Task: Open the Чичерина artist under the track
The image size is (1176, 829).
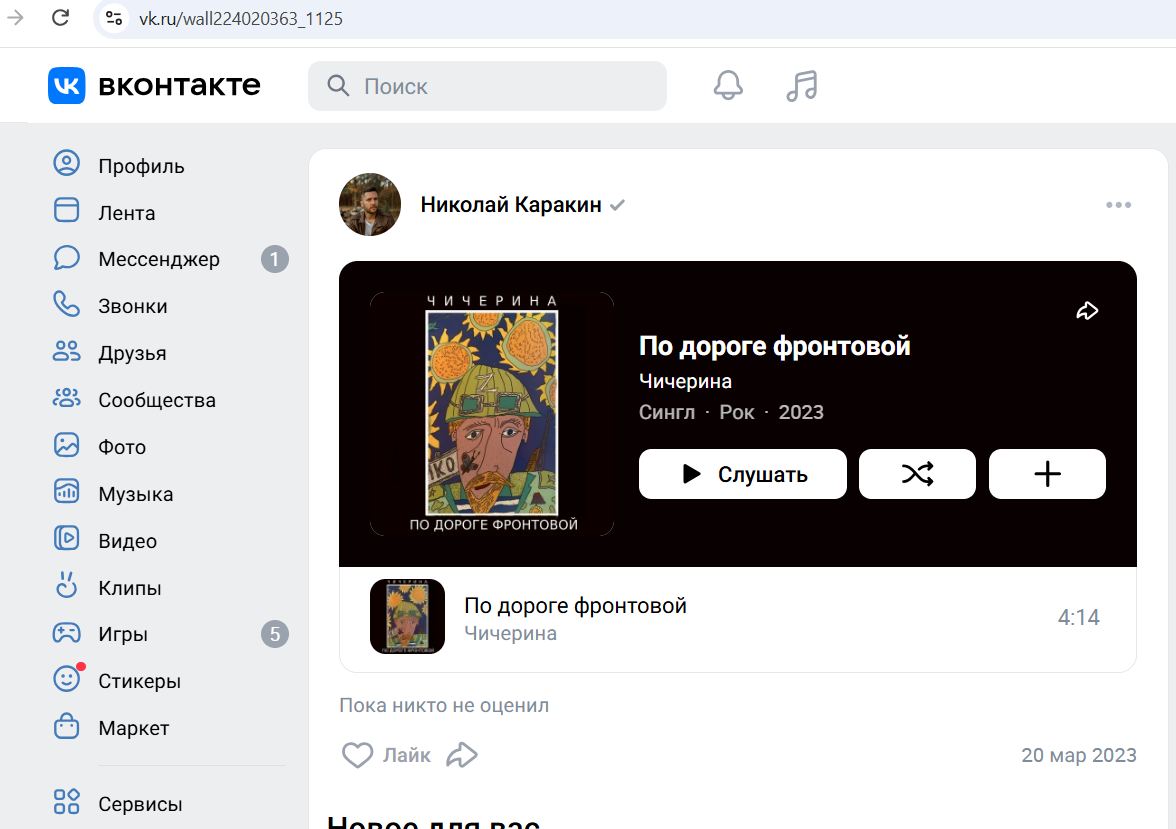Action: click(x=510, y=634)
